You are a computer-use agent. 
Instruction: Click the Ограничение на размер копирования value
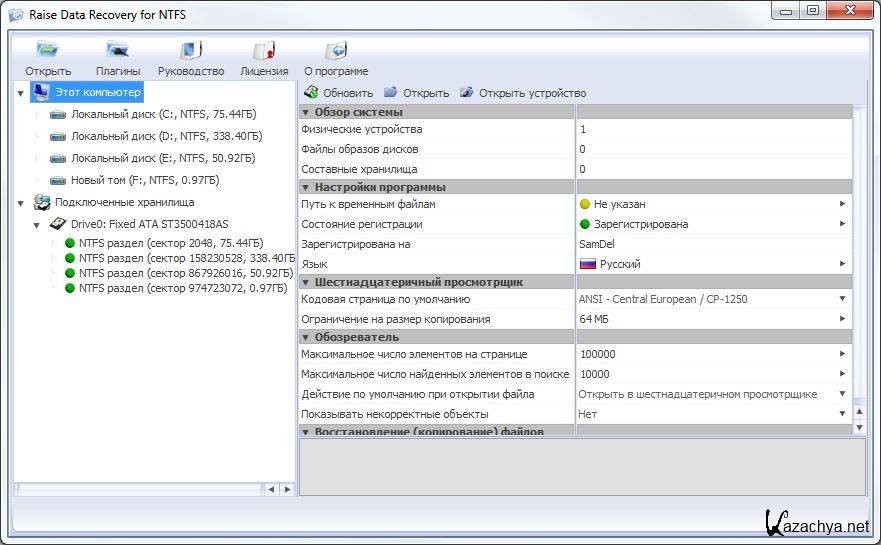pos(594,319)
